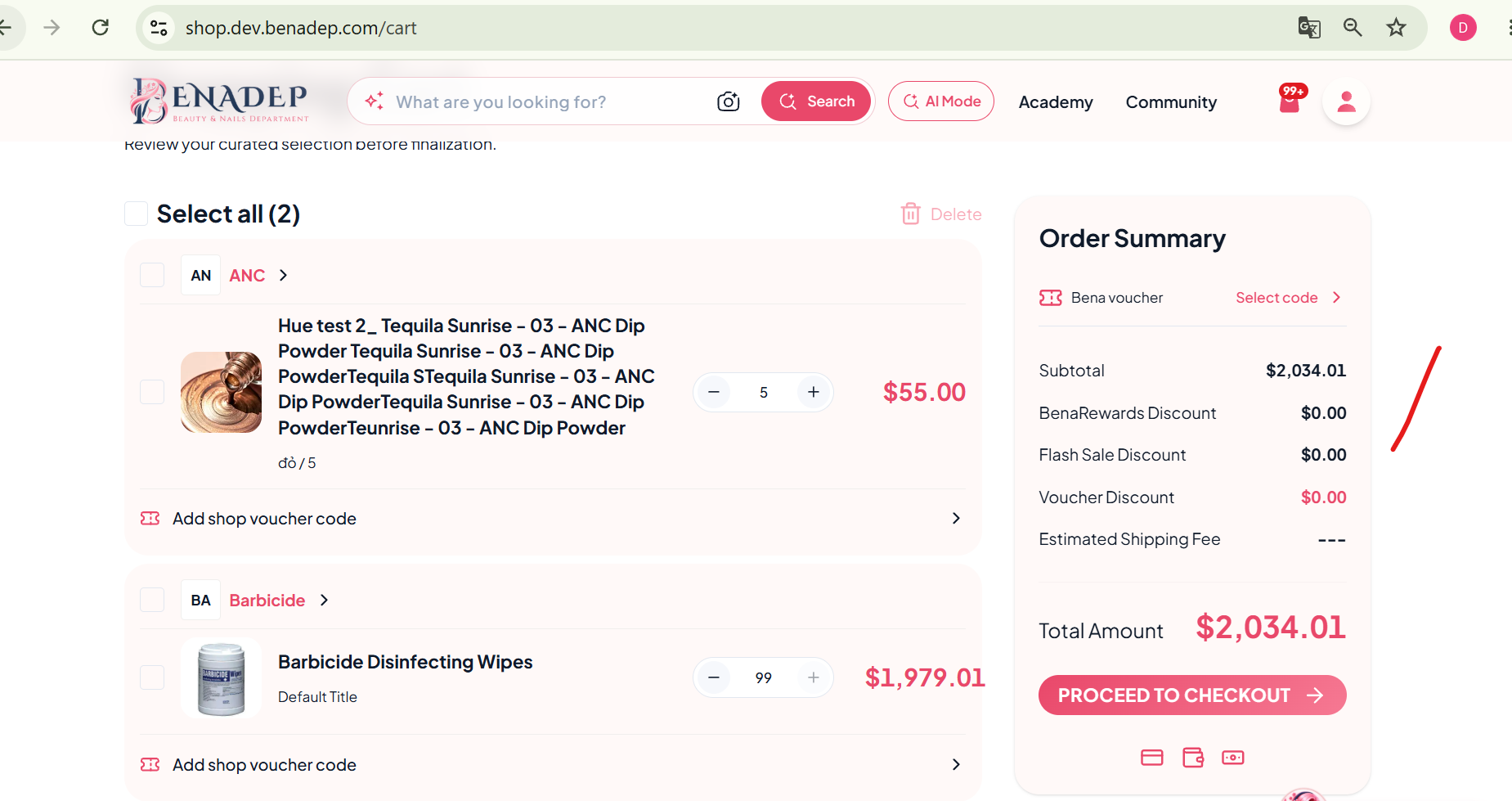Open the shopping cart with 99+ badge
This screenshot has width=1512, height=801.
click(x=1291, y=100)
